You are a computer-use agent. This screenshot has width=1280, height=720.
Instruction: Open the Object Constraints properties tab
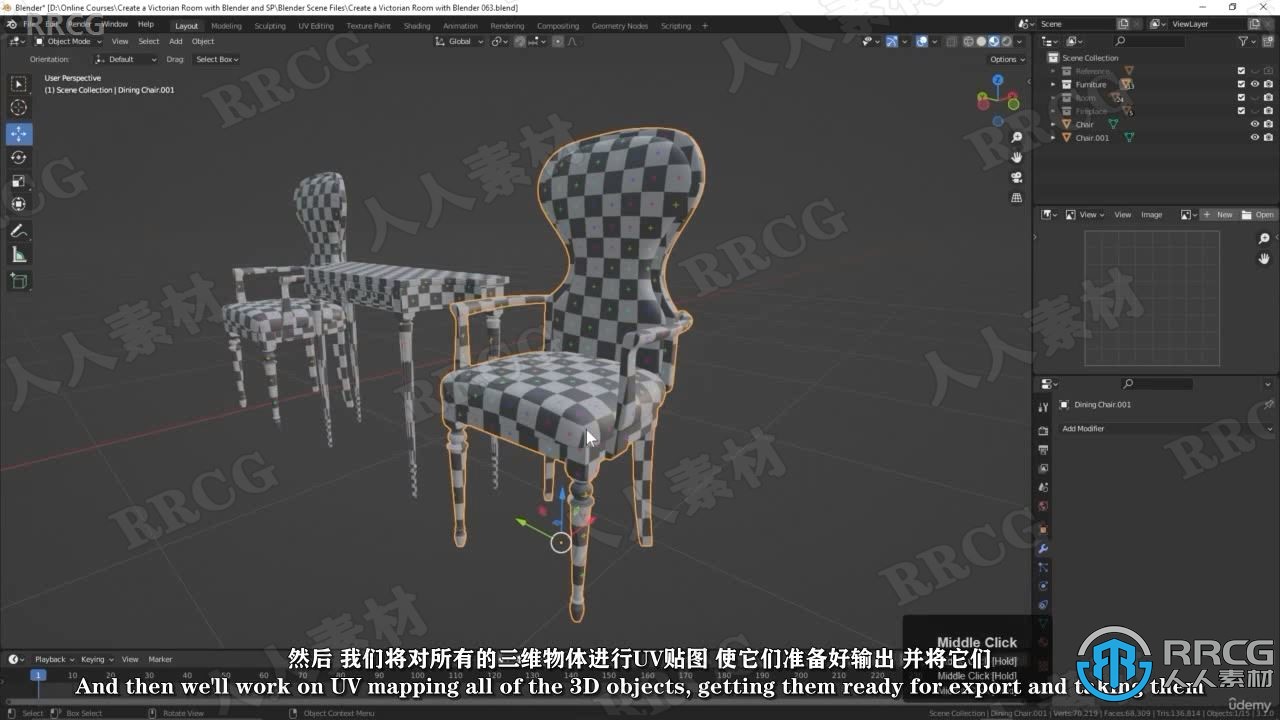pyautogui.click(x=1043, y=605)
